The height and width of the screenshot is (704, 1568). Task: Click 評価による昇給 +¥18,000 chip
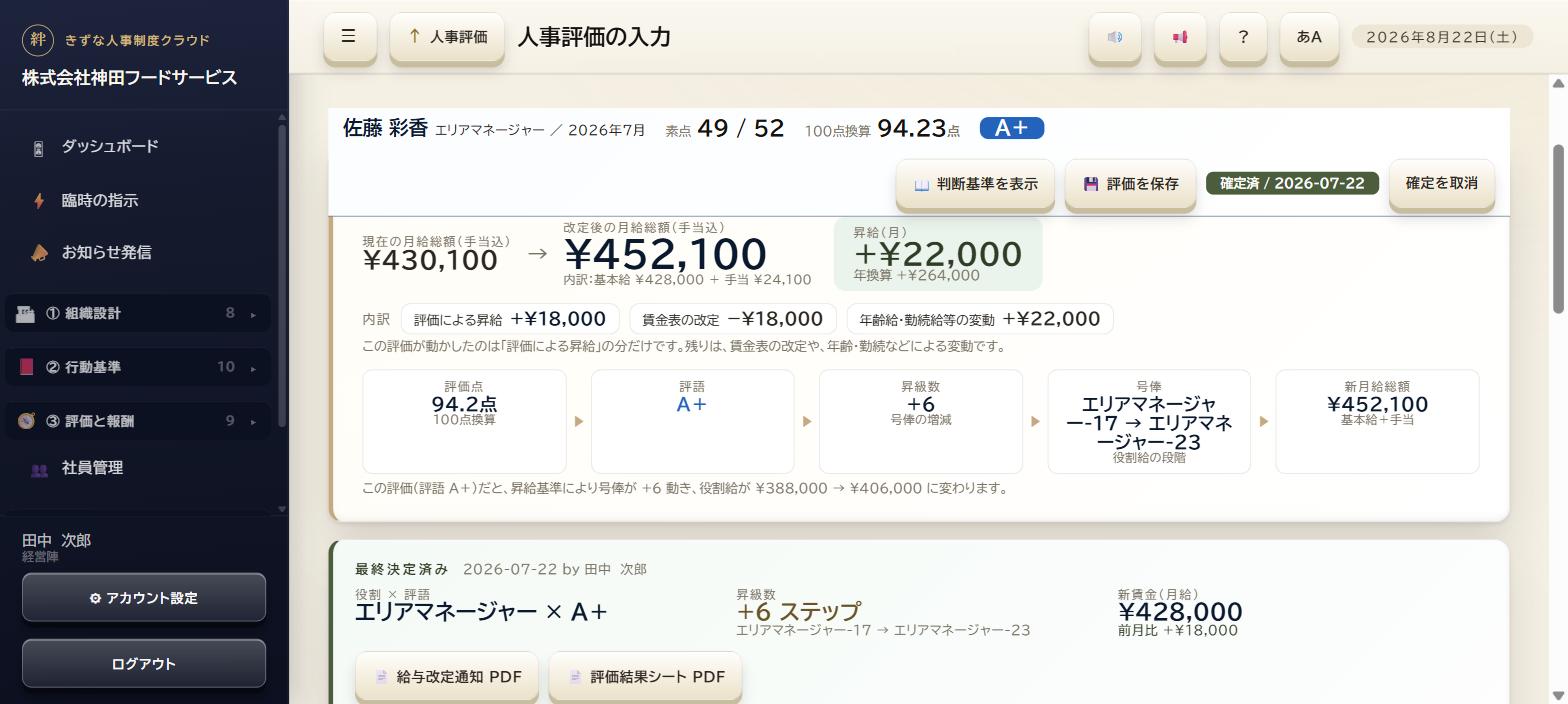(510, 319)
